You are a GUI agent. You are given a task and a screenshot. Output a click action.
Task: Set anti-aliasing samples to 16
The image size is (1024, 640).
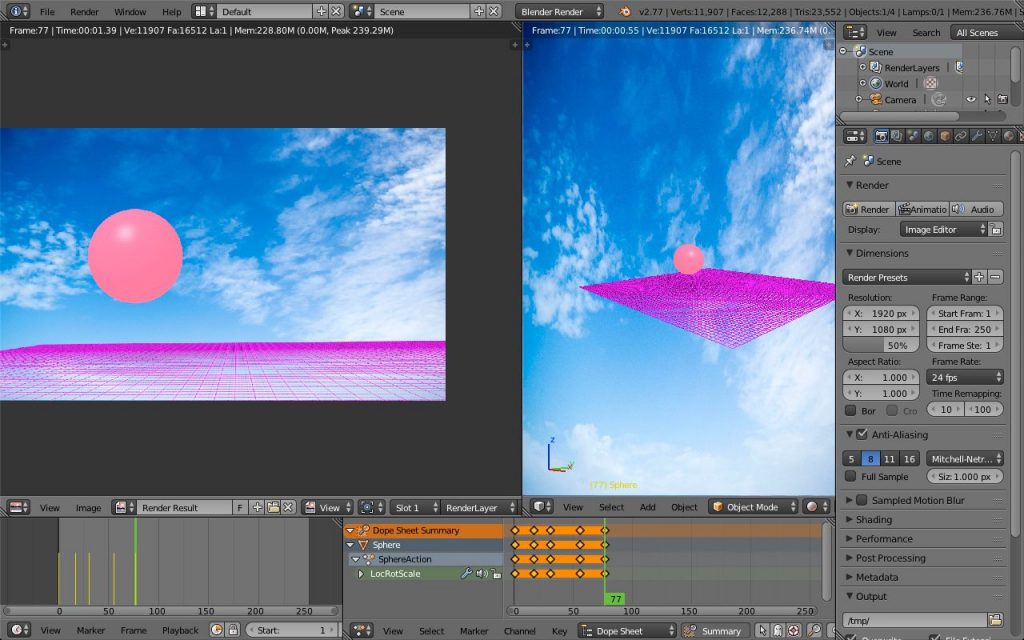908,458
